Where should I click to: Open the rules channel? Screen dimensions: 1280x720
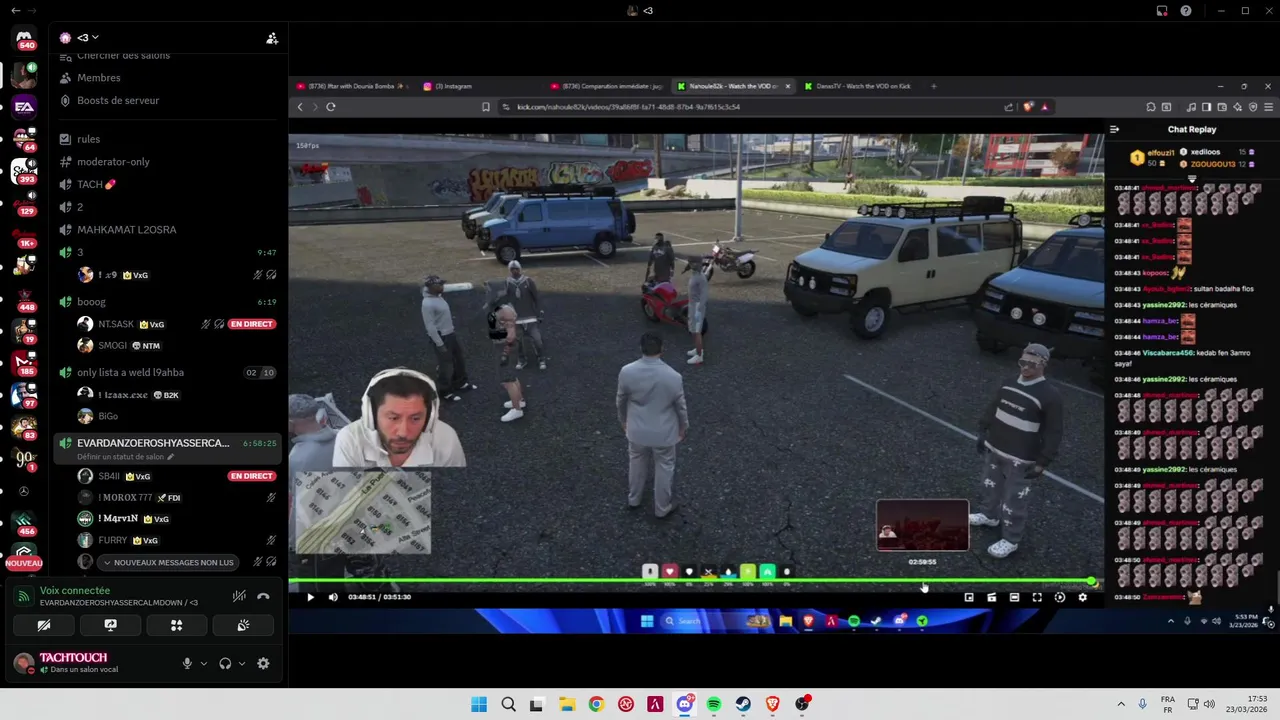88,139
